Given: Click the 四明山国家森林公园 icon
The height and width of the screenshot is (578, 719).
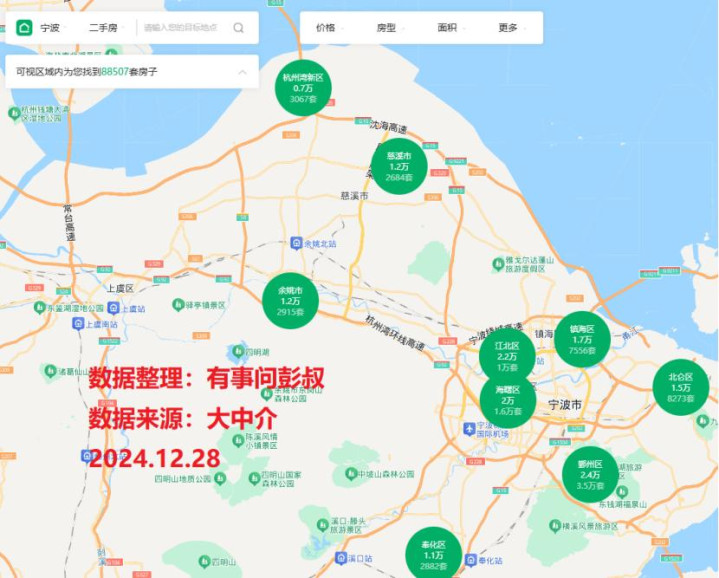Looking at the screenshot, I should click(x=254, y=479).
